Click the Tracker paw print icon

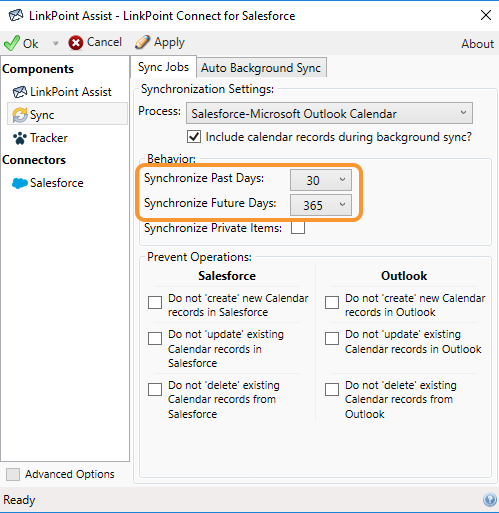tap(20, 138)
